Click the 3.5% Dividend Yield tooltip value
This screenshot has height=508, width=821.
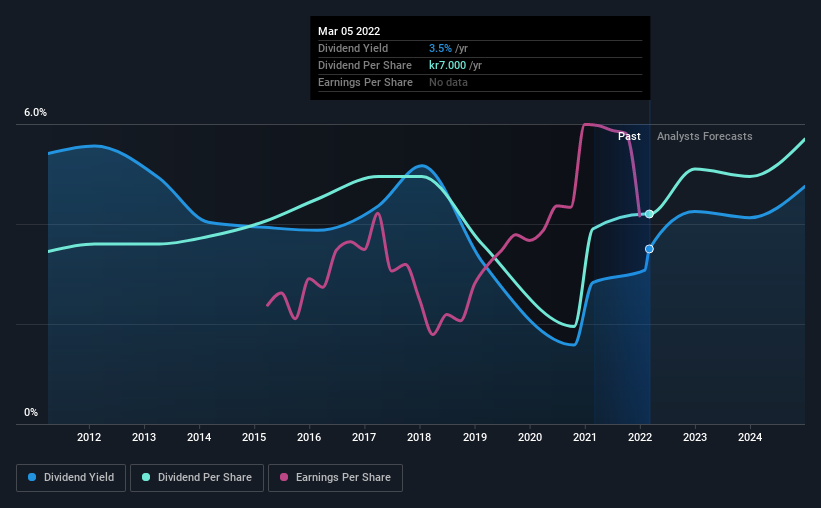click(x=440, y=48)
